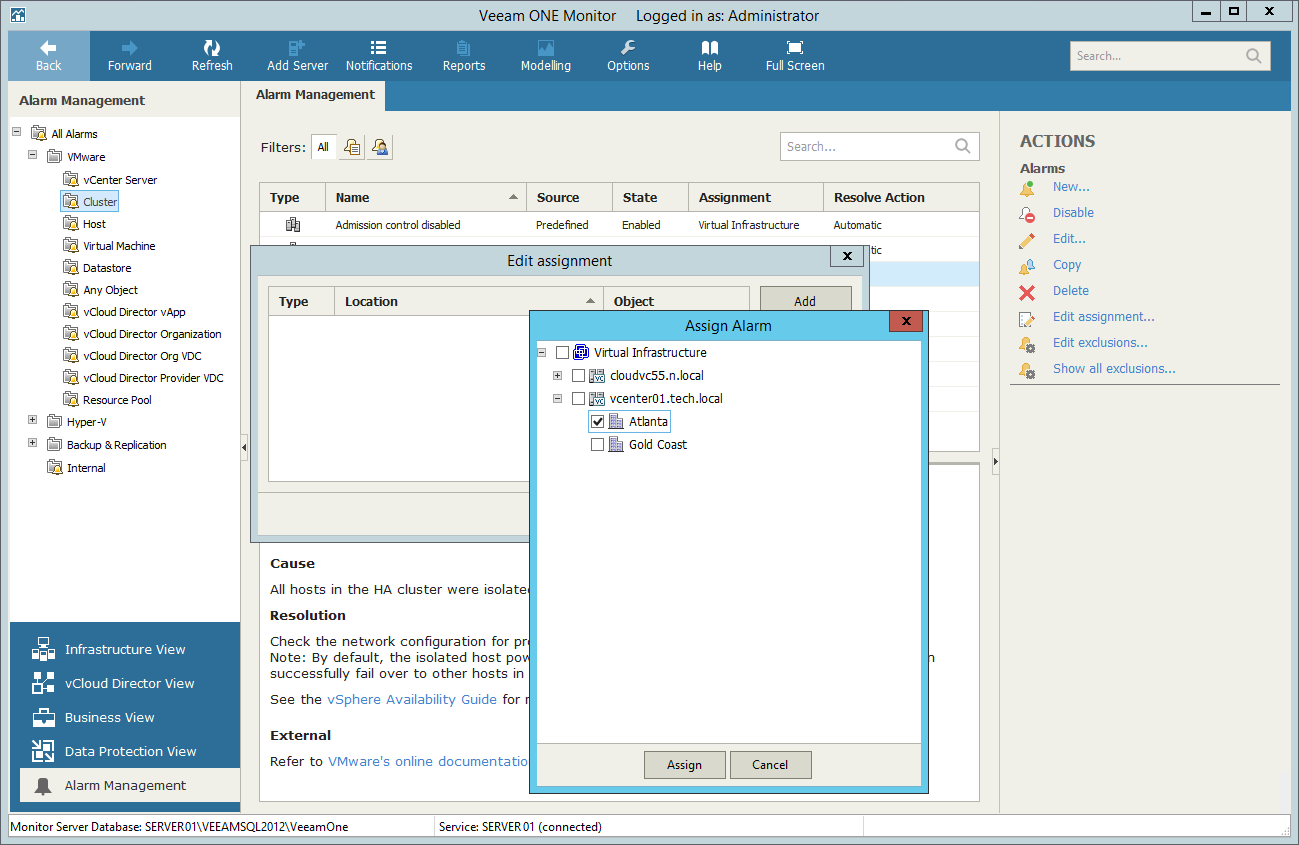Click the Edit pencil icon

[1027, 239]
